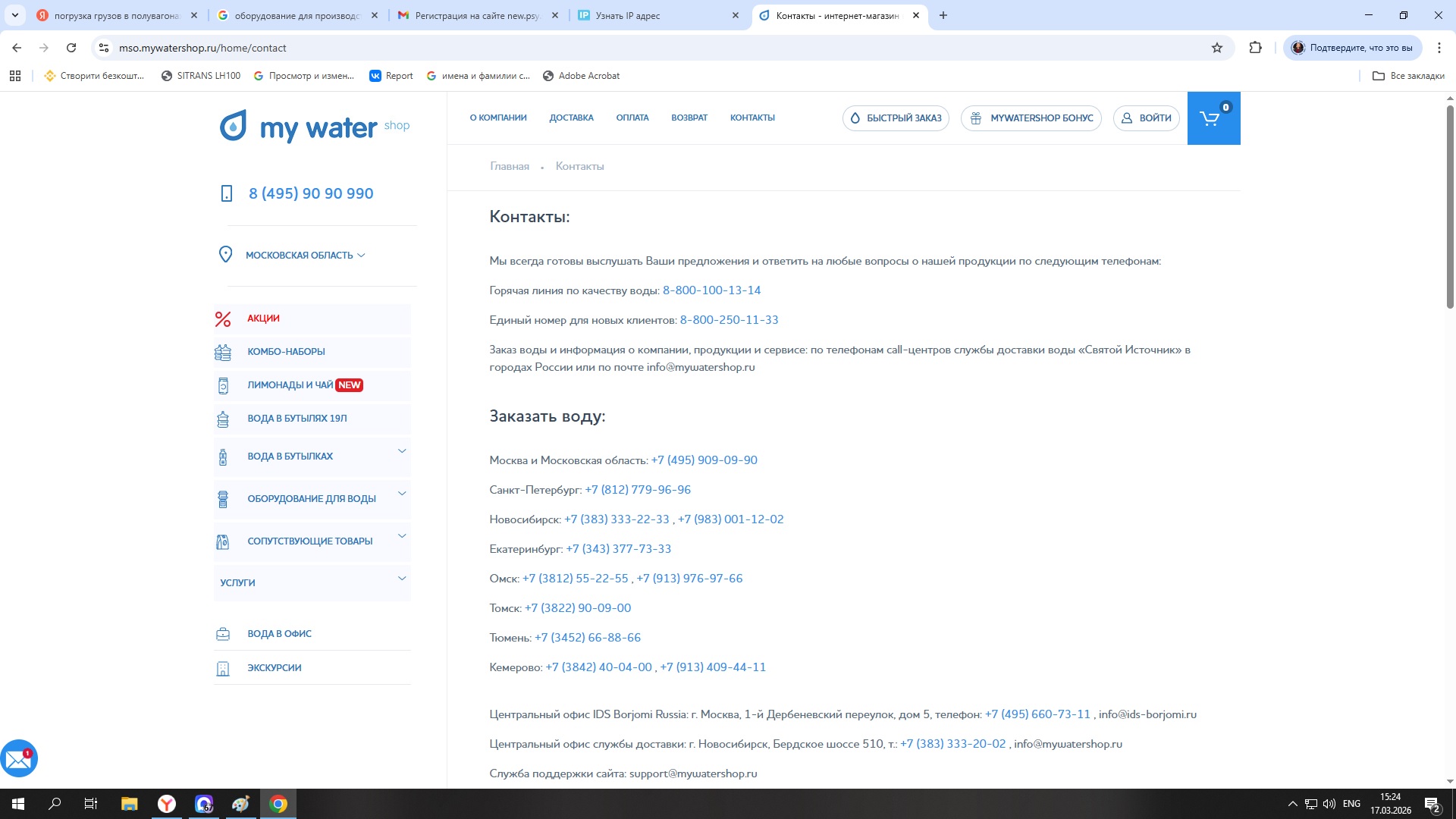Open the Доставка menu item
The width and height of the screenshot is (1456, 819).
571,118
